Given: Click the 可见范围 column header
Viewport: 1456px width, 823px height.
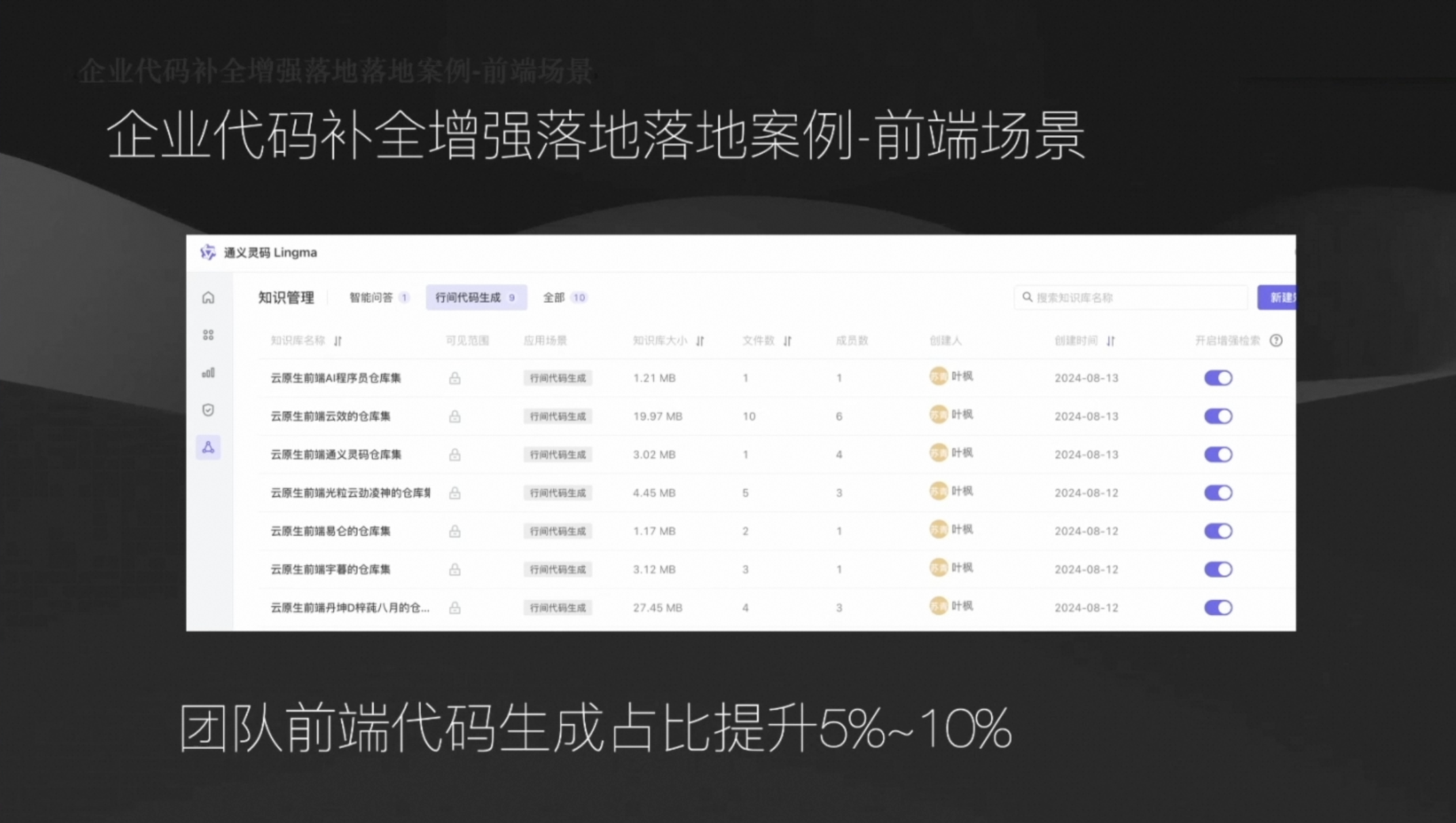Looking at the screenshot, I should [467, 340].
